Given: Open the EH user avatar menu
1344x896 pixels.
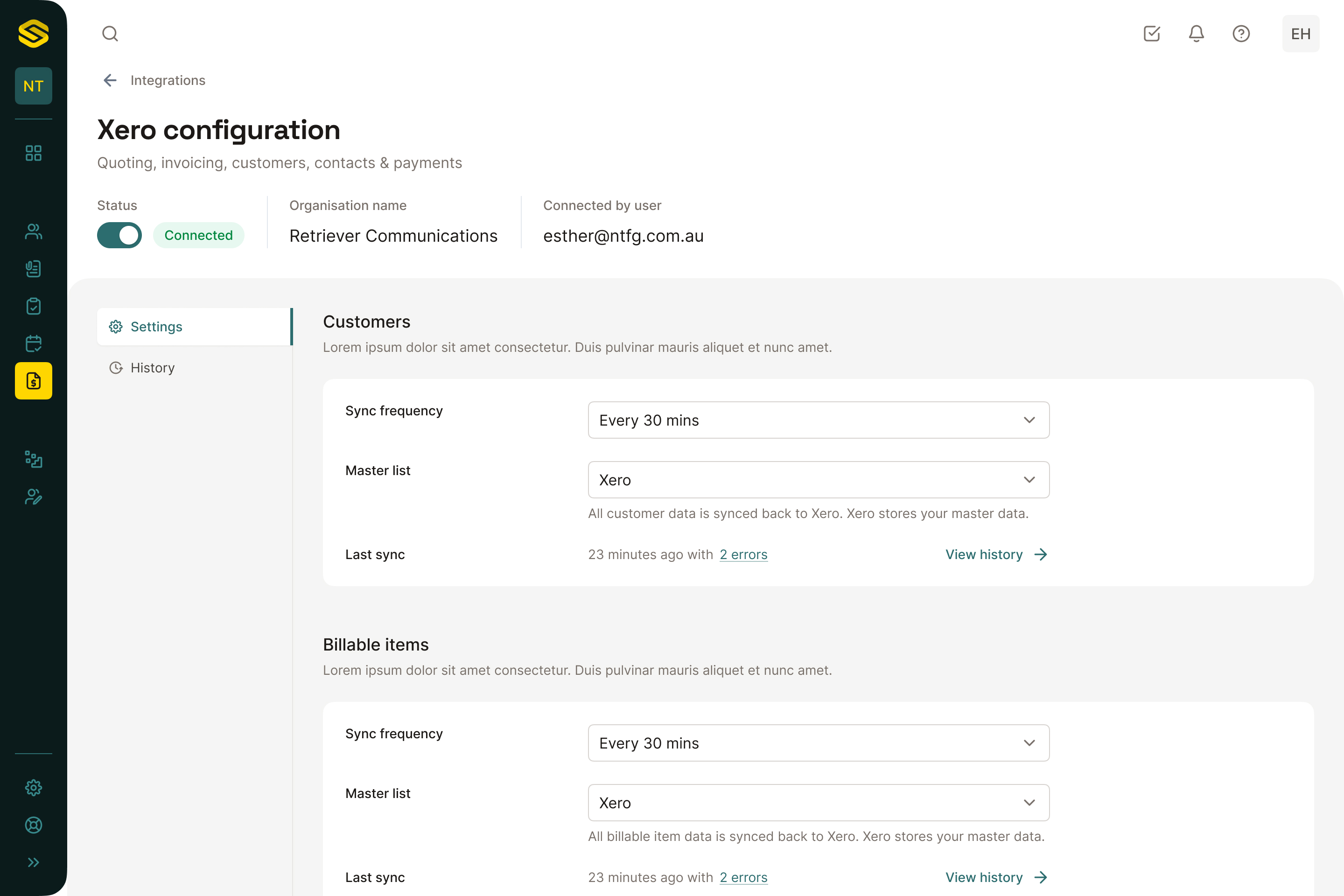Looking at the screenshot, I should coord(1300,34).
